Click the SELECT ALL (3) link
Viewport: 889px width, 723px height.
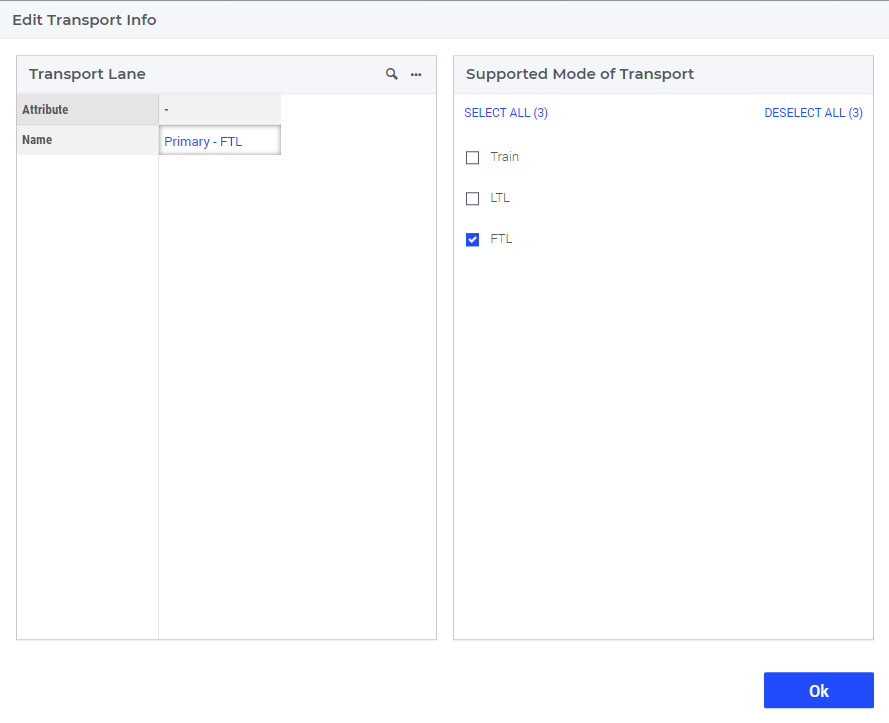click(x=506, y=113)
